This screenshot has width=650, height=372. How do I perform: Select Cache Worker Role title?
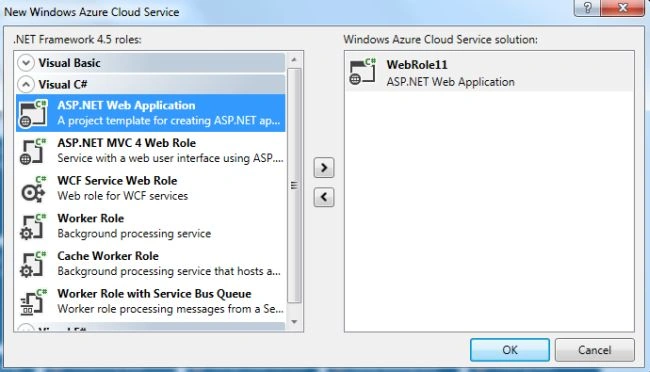pyautogui.click(x=108, y=256)
